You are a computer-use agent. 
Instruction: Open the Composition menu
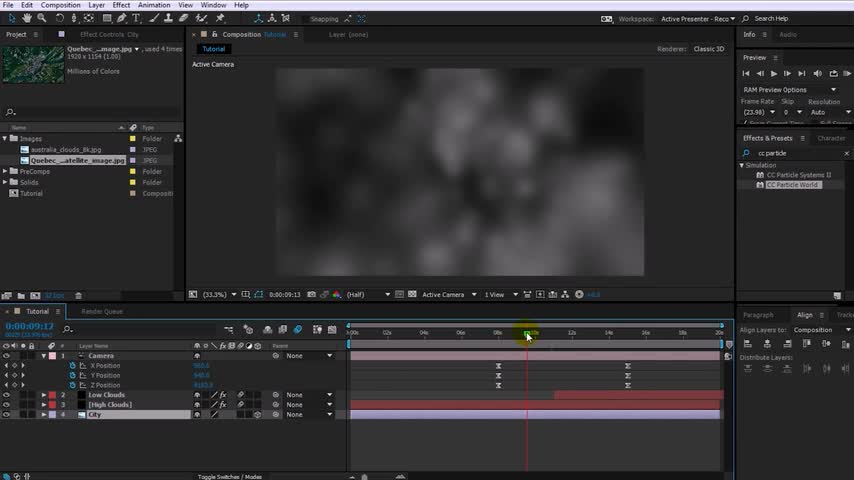pos(60,5)
